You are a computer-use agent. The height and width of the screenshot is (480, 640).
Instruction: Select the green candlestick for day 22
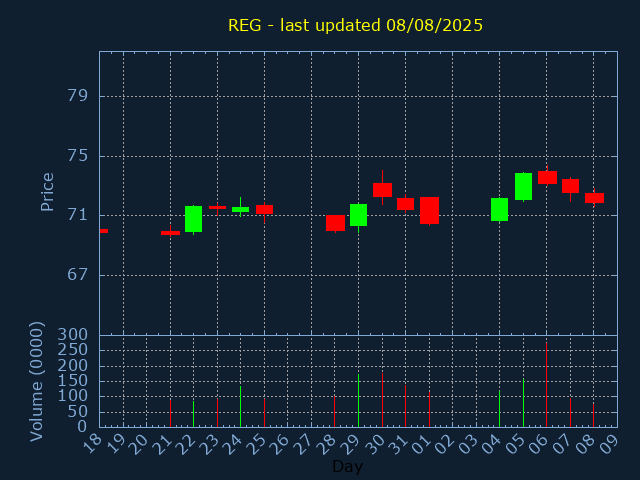[193, 219]
